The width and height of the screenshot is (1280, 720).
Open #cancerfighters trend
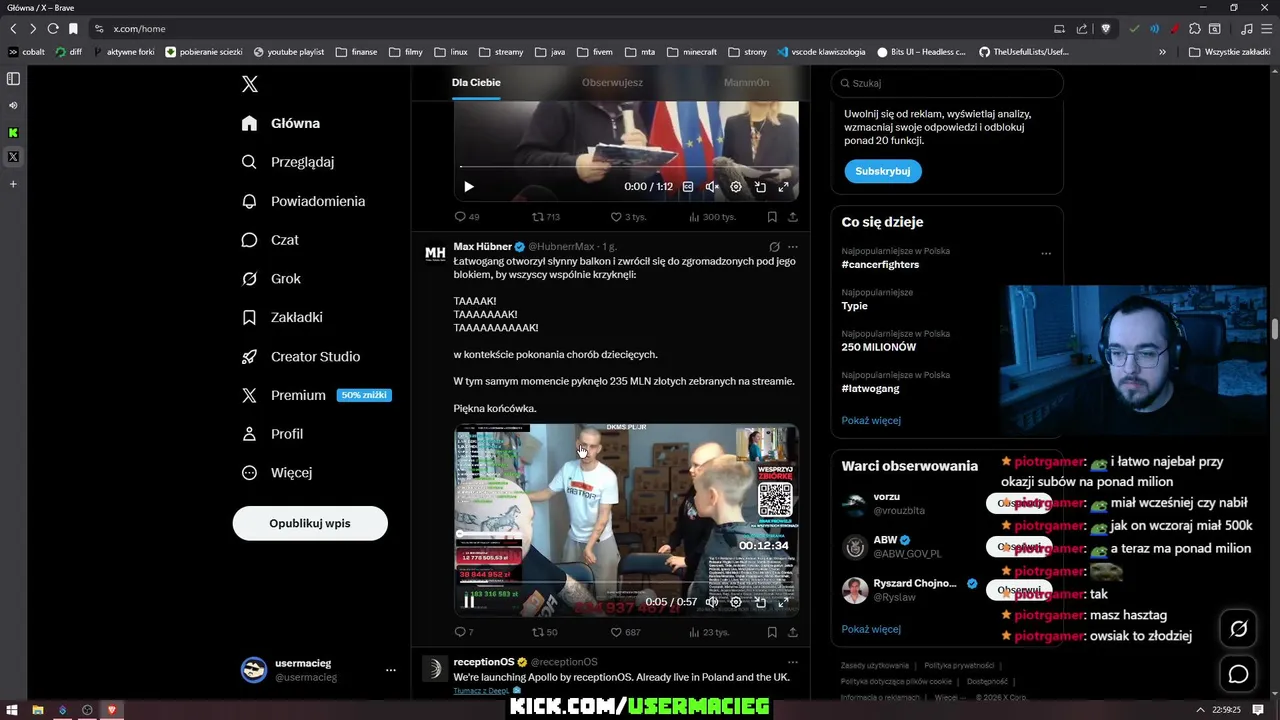(880, 264)
